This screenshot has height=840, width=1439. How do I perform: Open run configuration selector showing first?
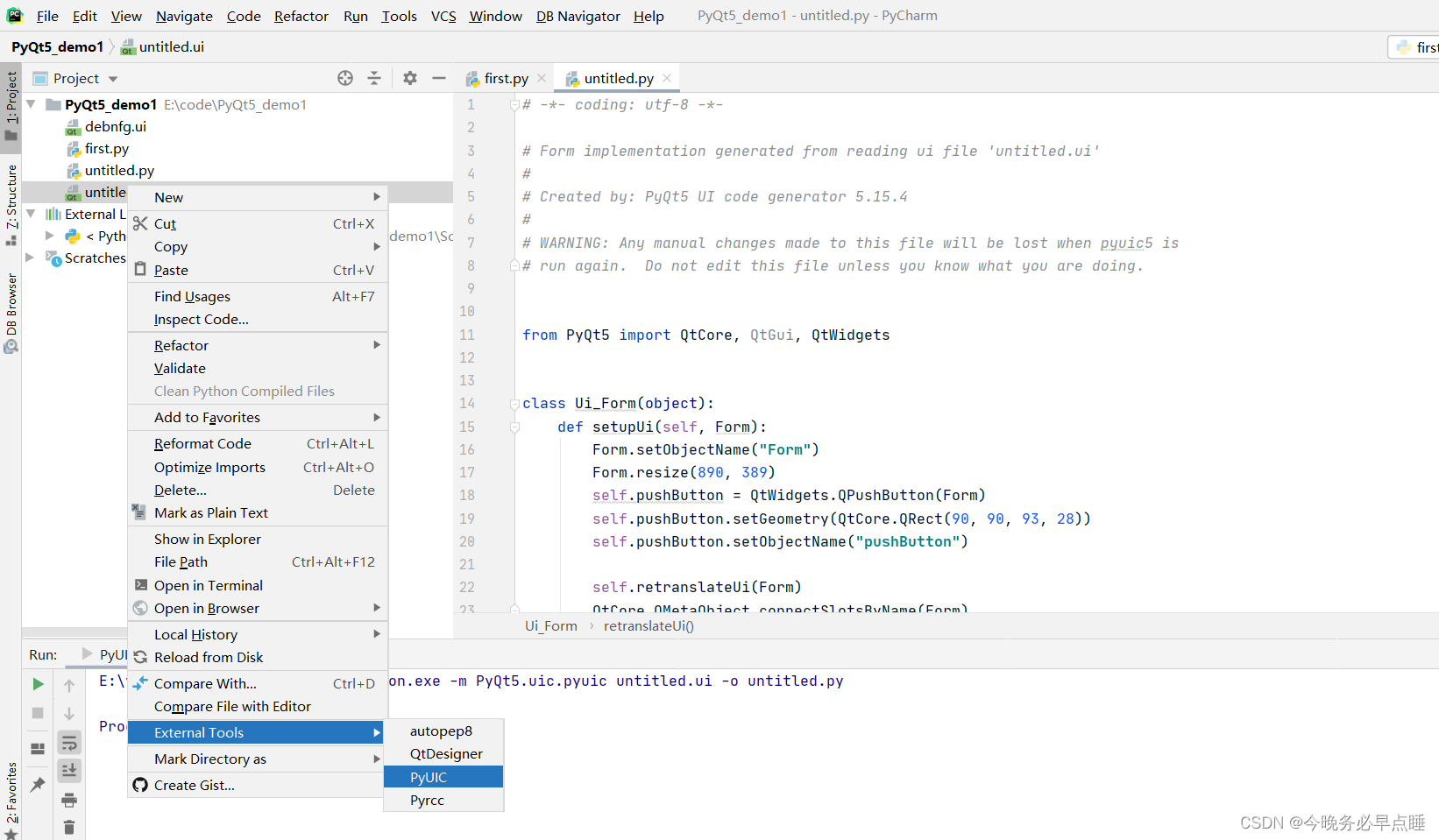tap(1414, 47)
